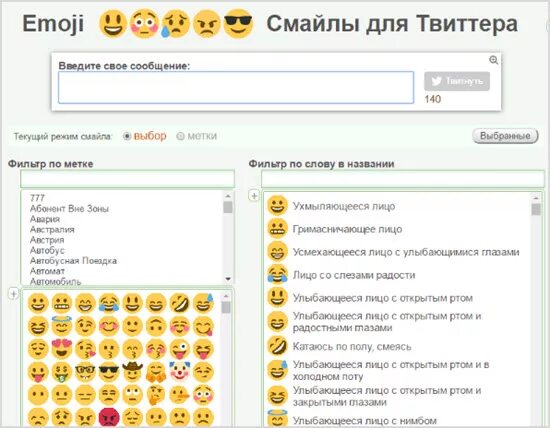Insert the money-mouth emoji from grid

[x=62, y=373]
